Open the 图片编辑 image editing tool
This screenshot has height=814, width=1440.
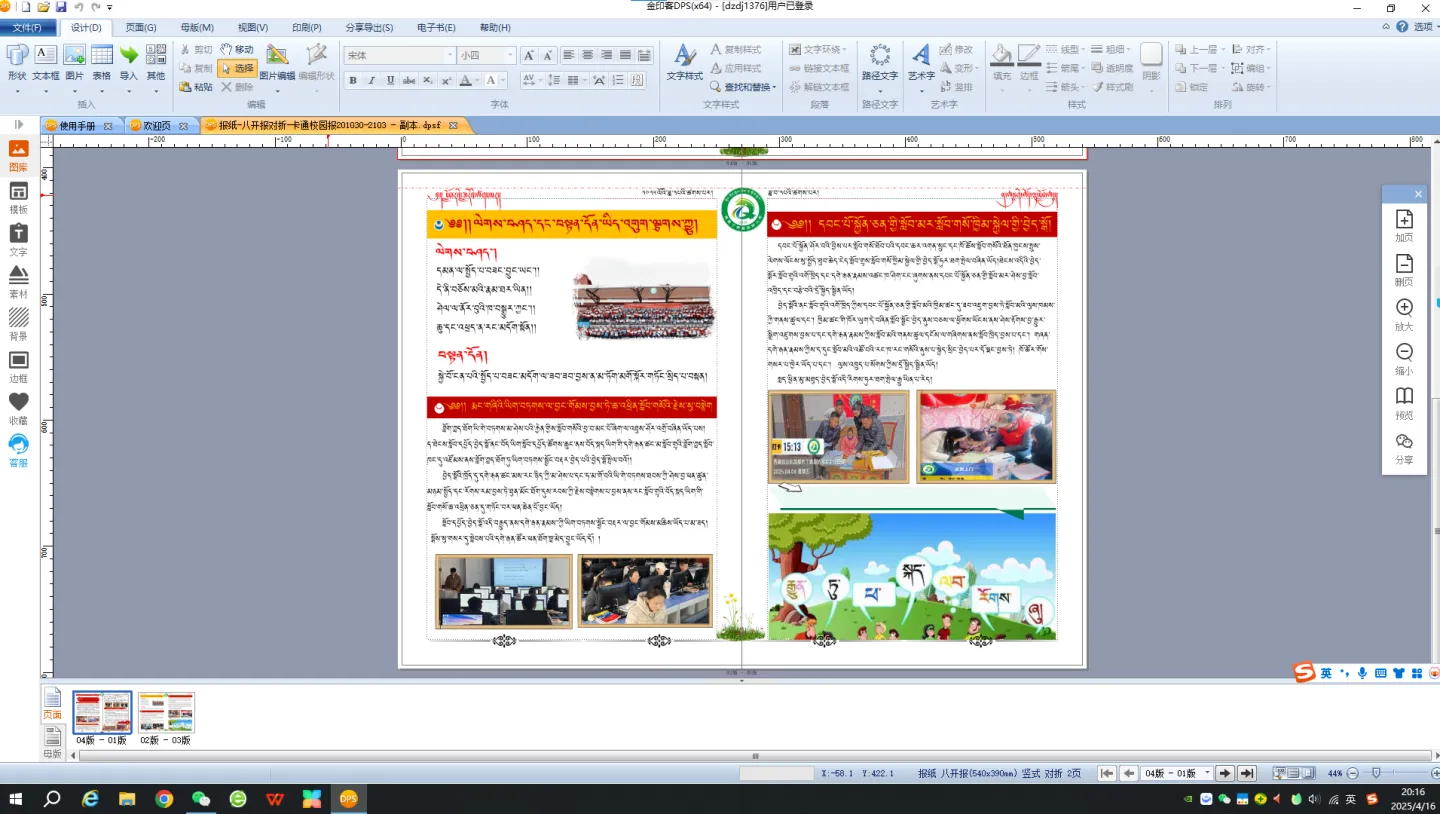coord(277,61)
